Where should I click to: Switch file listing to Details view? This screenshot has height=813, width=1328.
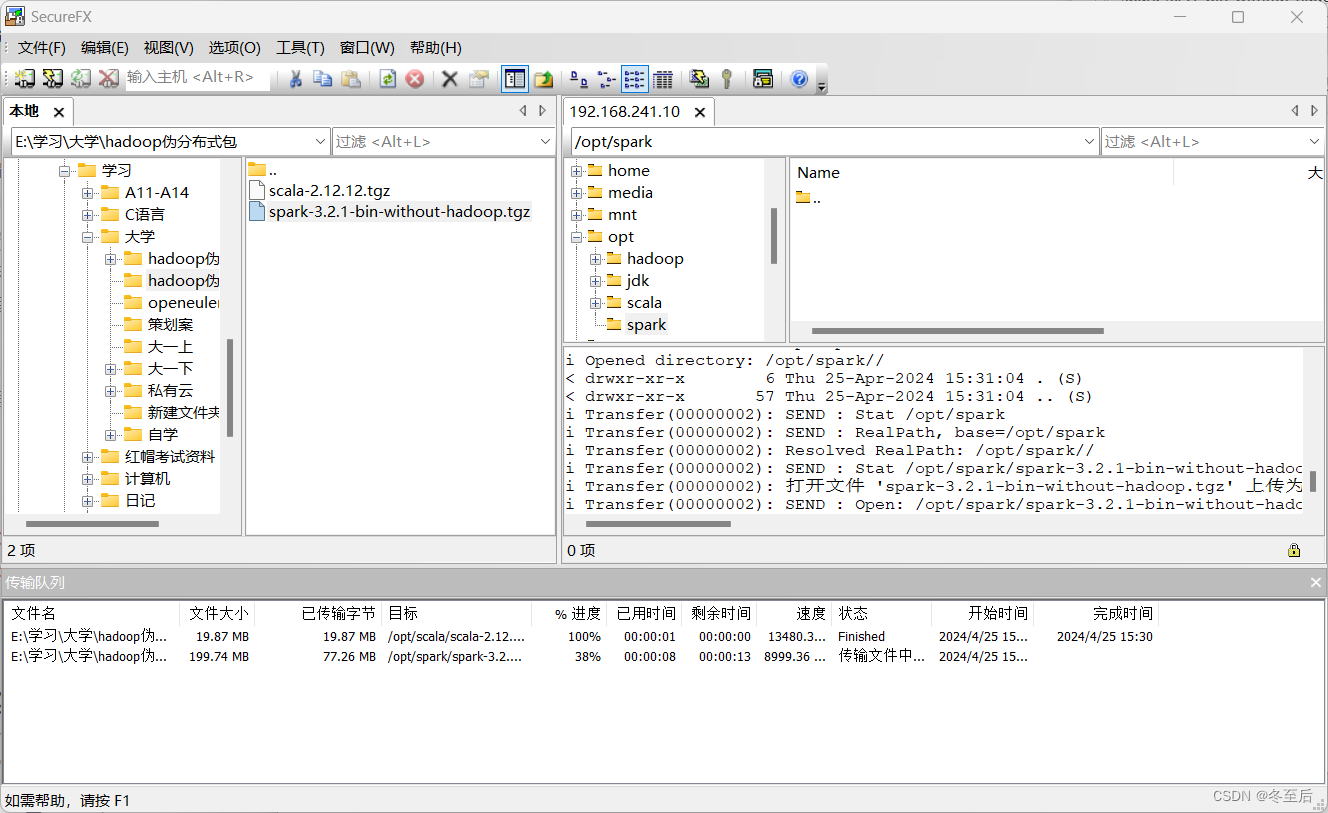[x=663, y=78]
